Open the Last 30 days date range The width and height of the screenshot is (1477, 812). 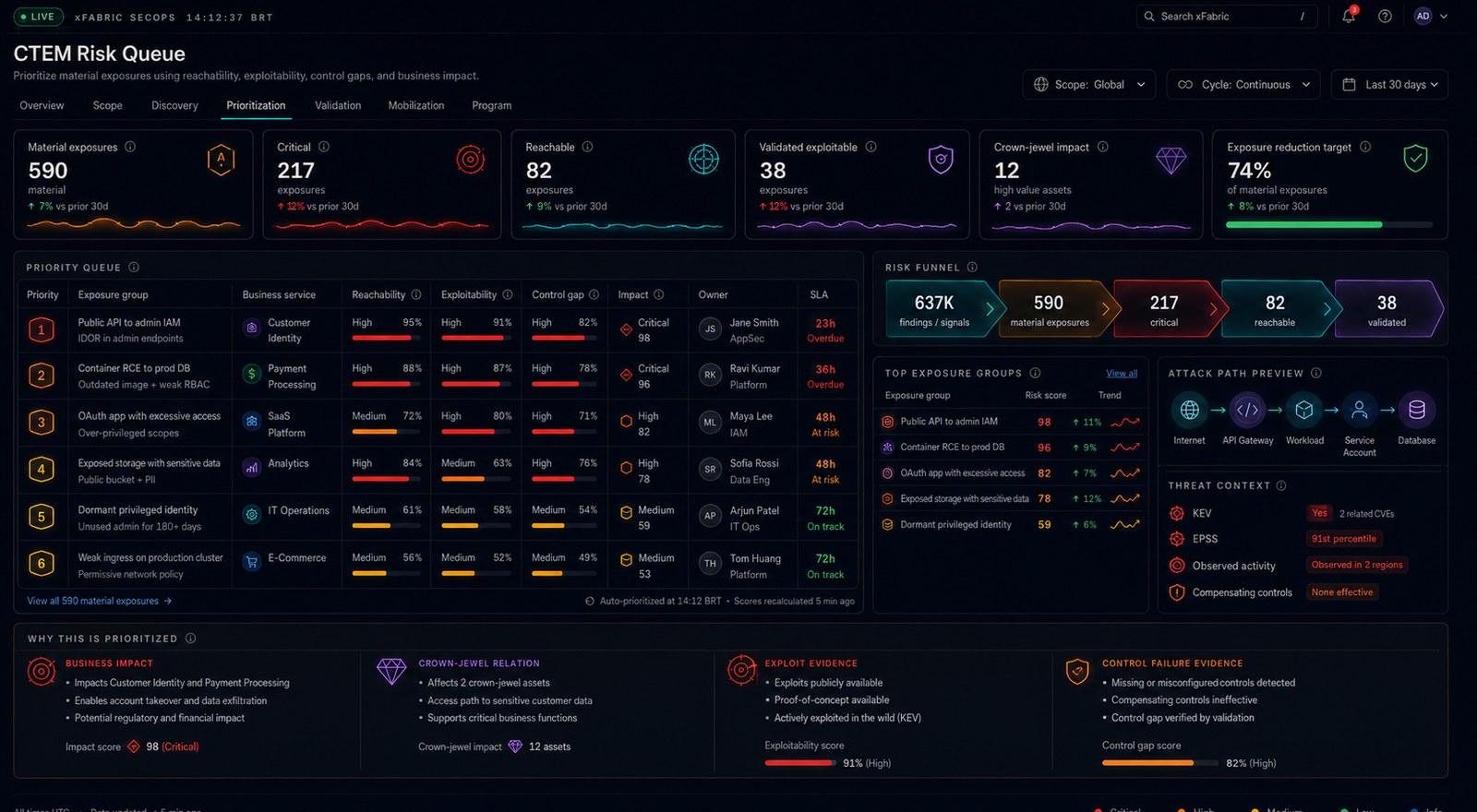(x=1389, y=84)
